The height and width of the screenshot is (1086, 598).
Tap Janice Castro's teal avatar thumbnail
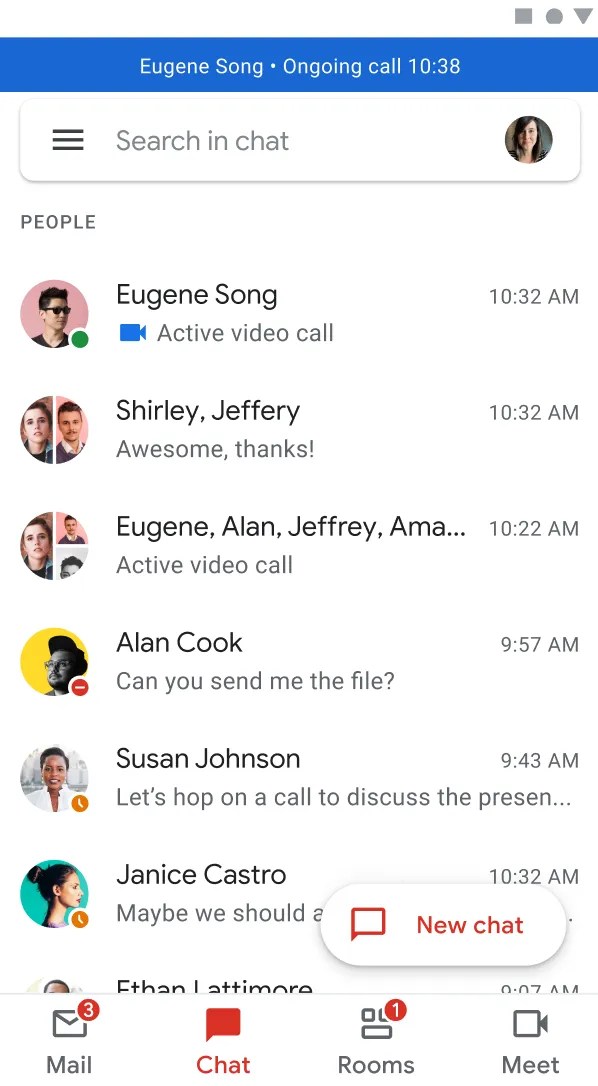pos(54,893)
